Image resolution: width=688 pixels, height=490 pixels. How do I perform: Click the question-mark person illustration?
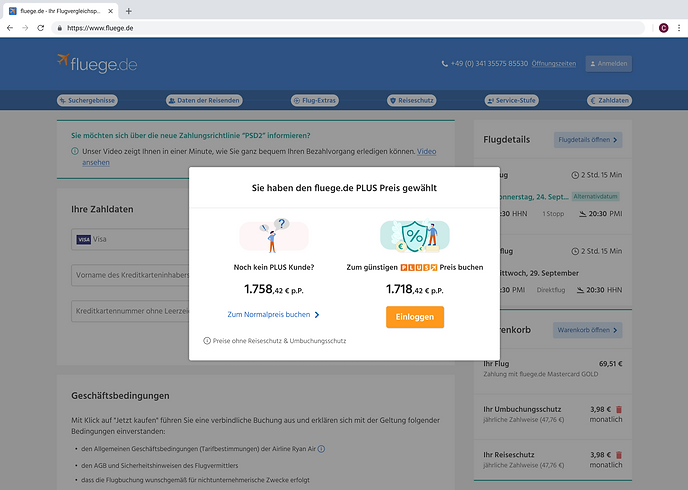pyautogui.click(x=274, y=236)
